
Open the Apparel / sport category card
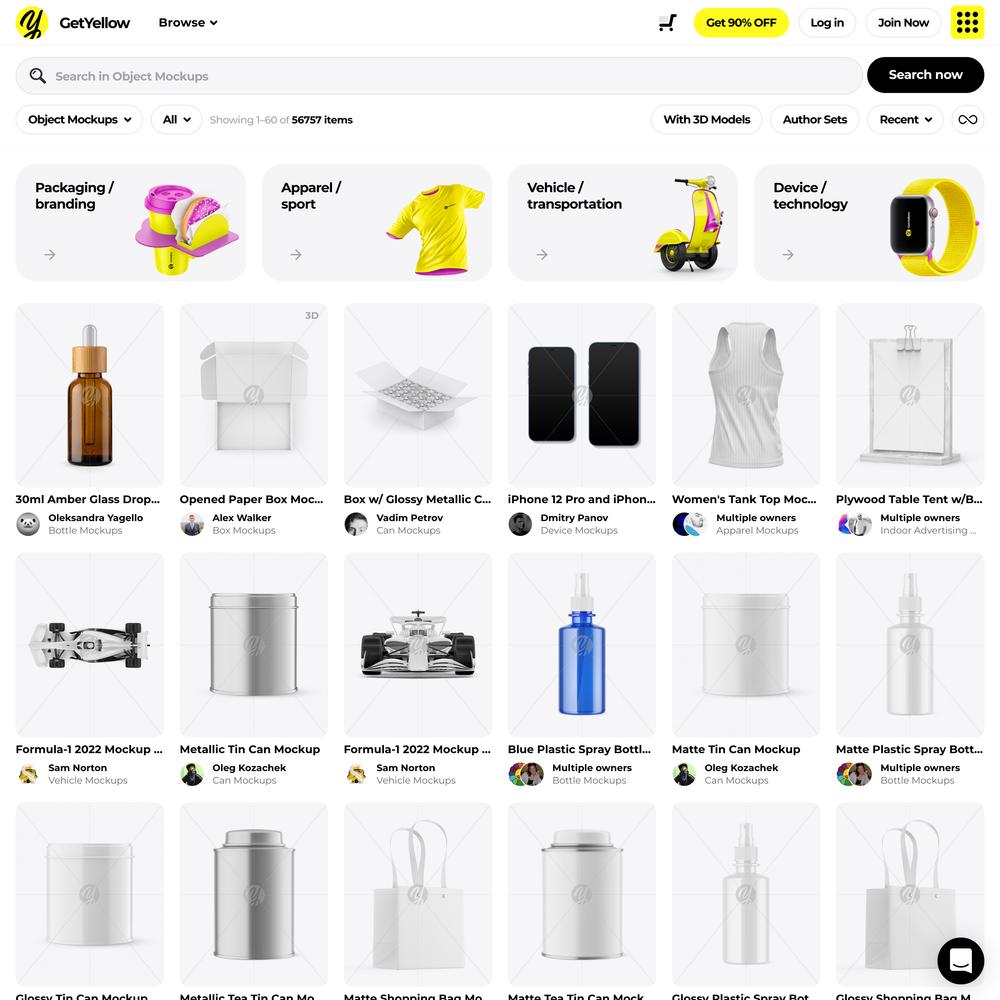point(377,223)
